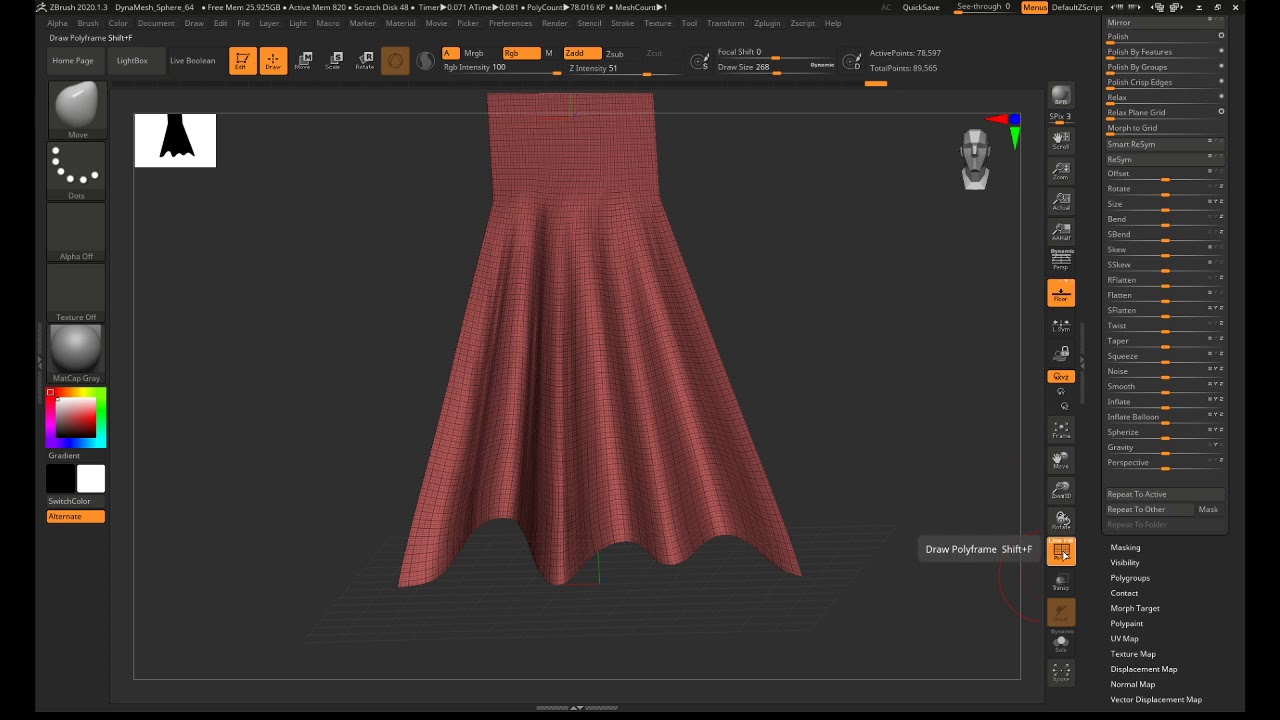Screen dimensions: 1280x720
Task: Set canvas to AAHalf size
Action: tap(1061, 232)
